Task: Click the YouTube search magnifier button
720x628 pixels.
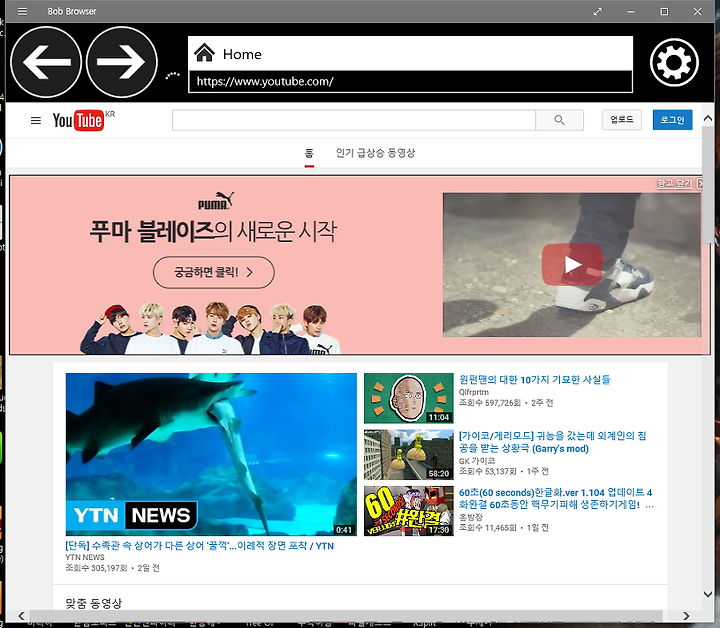Action: coord(559,120)
